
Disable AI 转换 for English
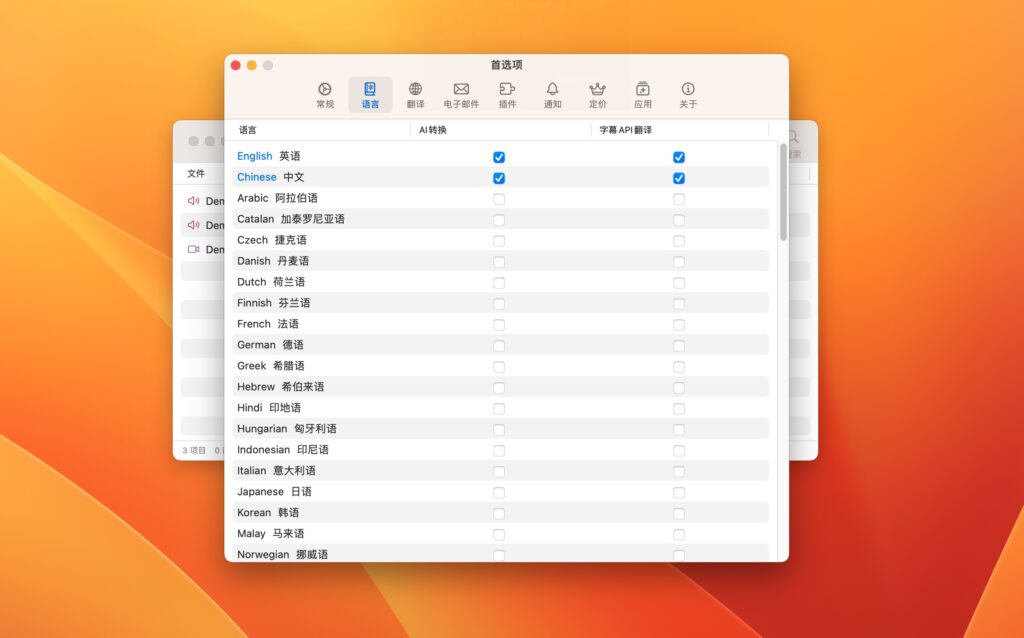(x=498, y=157)
